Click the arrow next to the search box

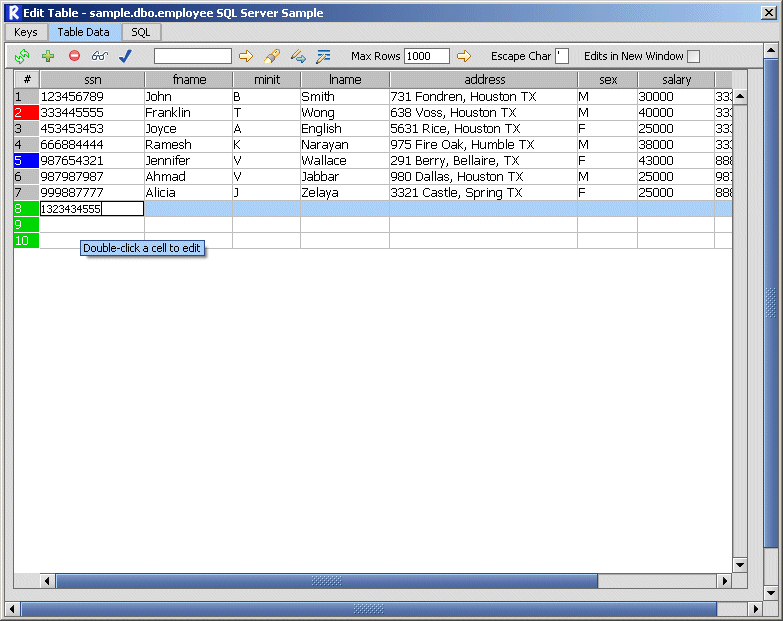[x=246, y=56]
